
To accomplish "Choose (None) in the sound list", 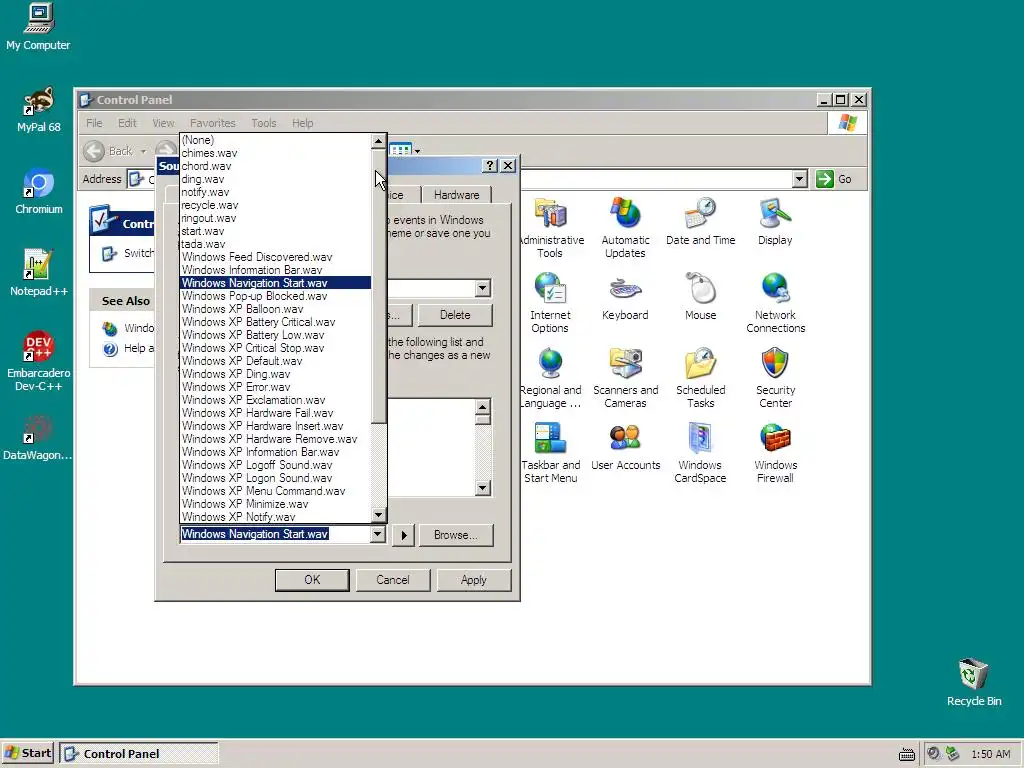I will [275, 140].
